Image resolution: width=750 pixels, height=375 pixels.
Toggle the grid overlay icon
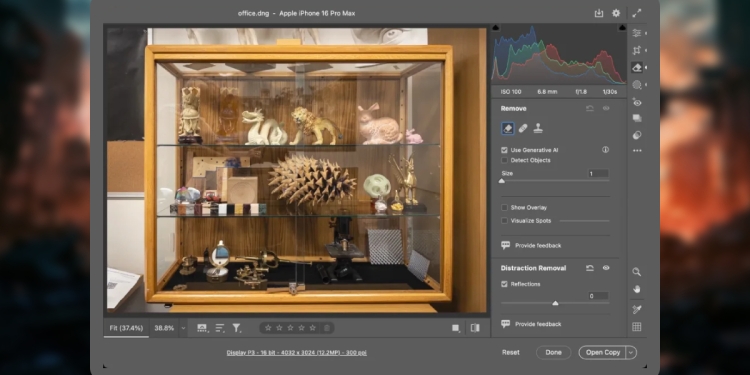click(637, 327)
